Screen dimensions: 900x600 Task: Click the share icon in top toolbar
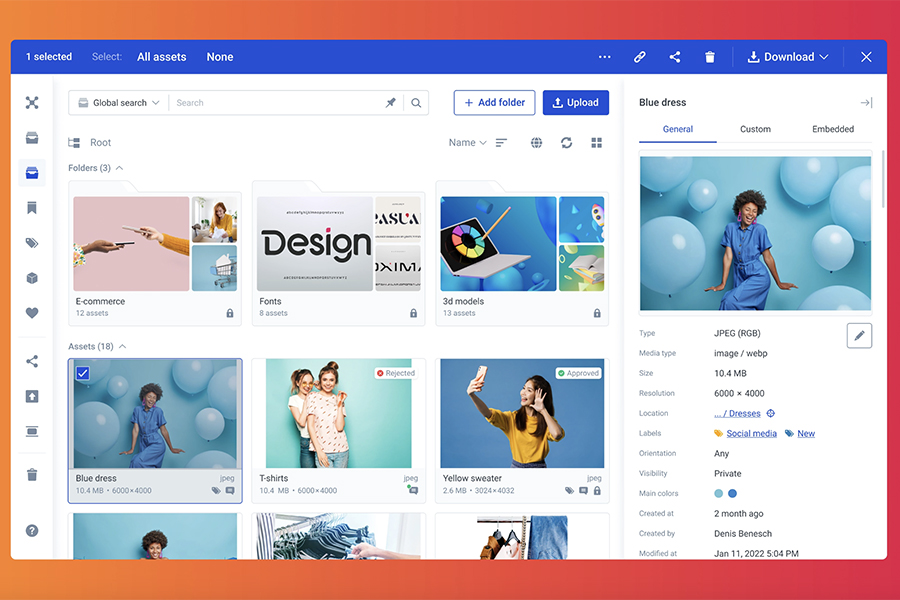coord(675,57)
